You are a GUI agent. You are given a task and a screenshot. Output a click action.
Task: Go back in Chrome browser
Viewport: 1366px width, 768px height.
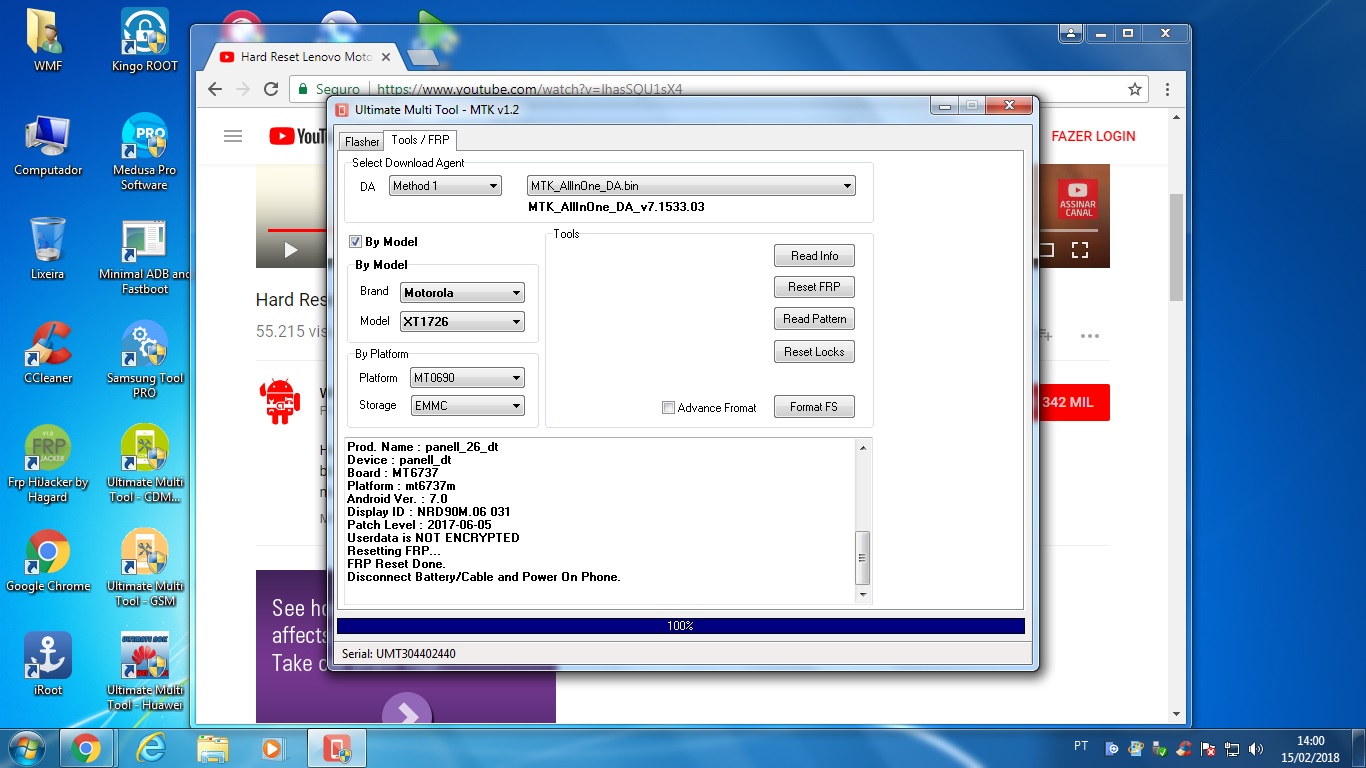(215, 89)
